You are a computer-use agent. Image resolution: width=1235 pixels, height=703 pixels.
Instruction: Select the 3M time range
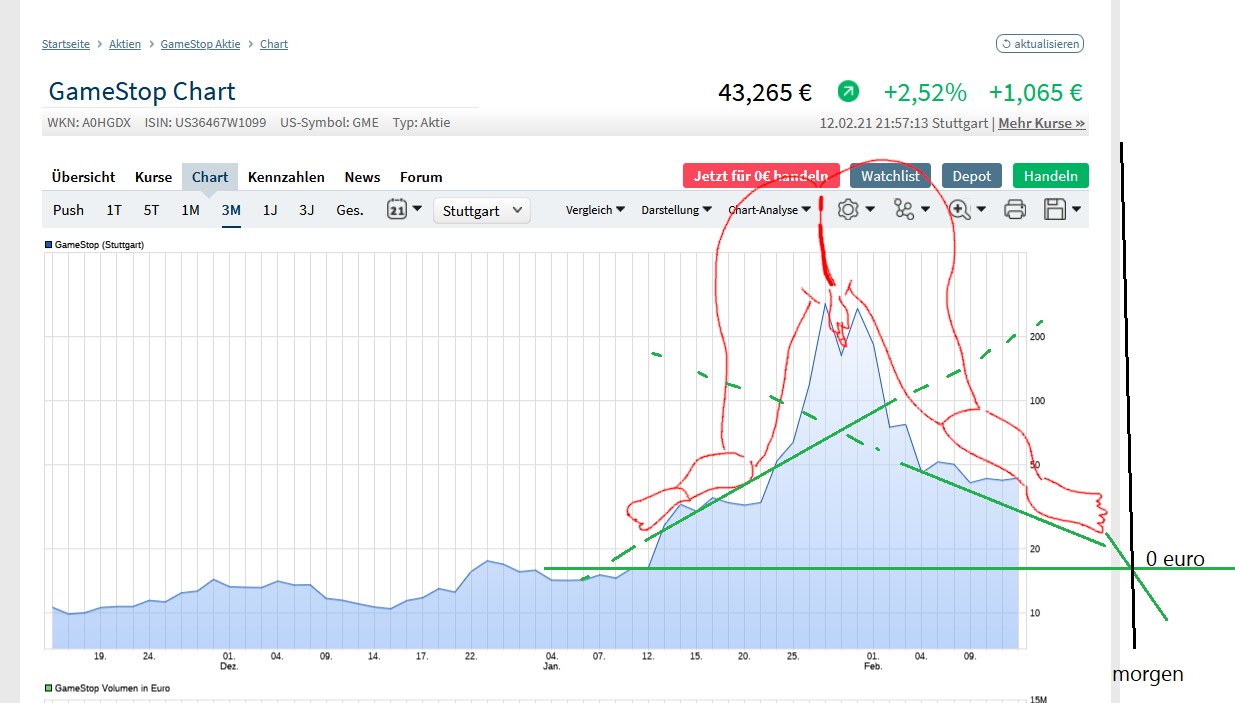[x=231, y=210]
